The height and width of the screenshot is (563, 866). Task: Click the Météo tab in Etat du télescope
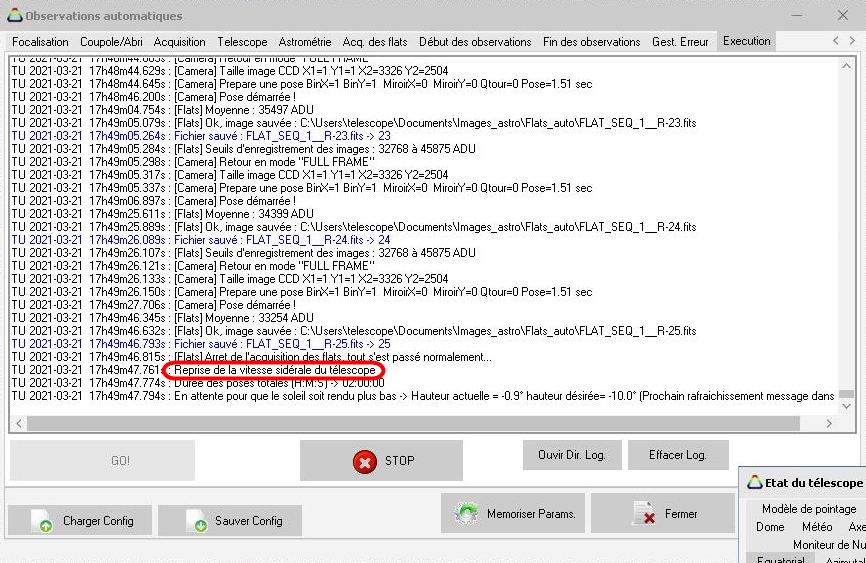[816, 527]
